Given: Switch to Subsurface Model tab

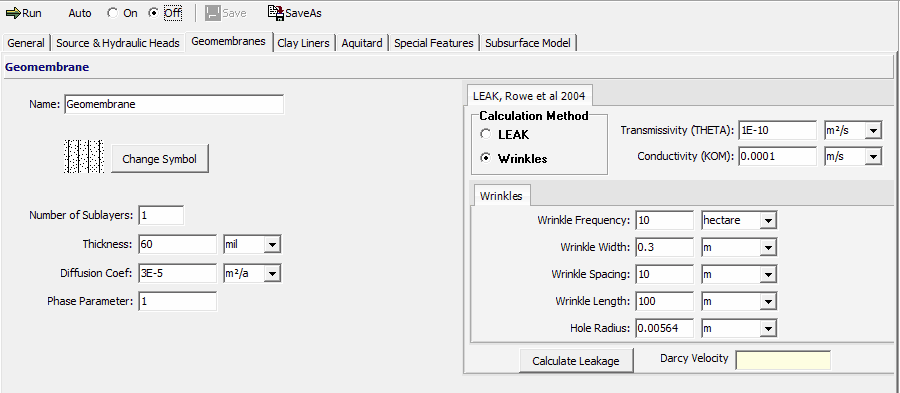Looking at the screenshot, I should coord(528,43).
